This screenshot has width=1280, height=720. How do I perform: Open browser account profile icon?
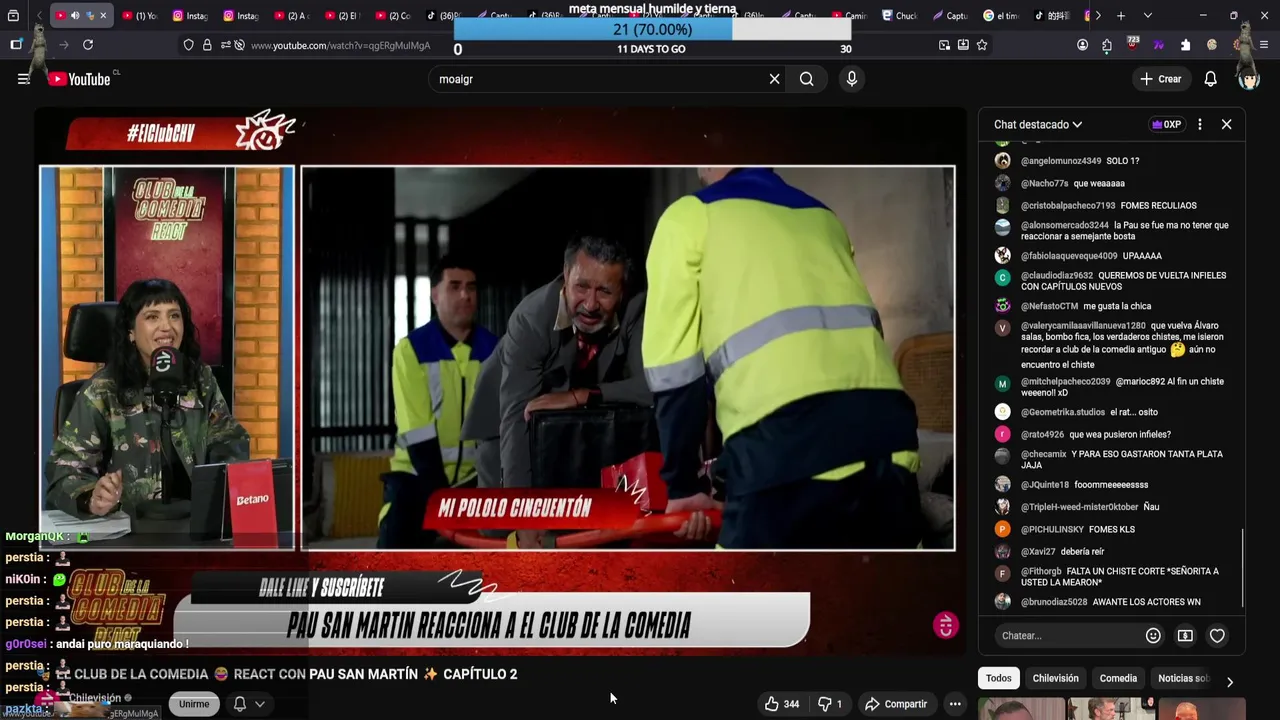(x=1082, y=45)
